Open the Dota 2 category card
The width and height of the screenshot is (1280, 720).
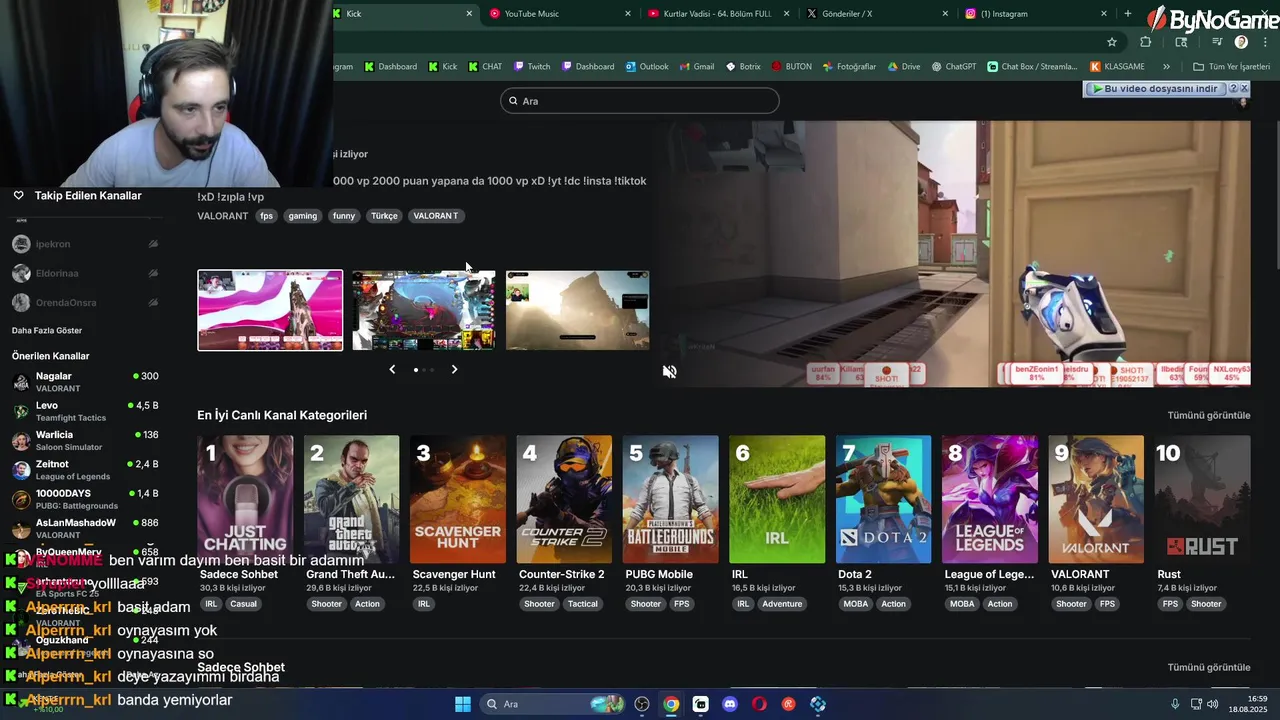click(x=883, y=499)
